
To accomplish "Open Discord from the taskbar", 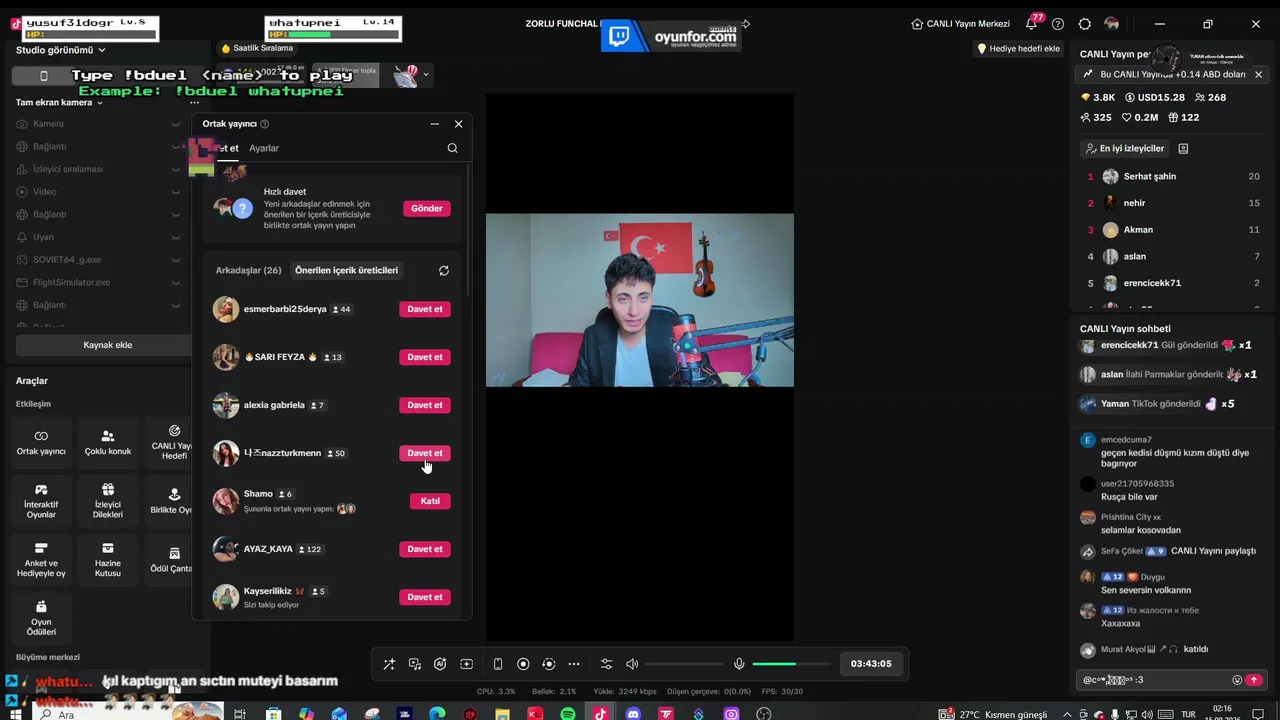I will pyautogui.click(x=633, y=714).
